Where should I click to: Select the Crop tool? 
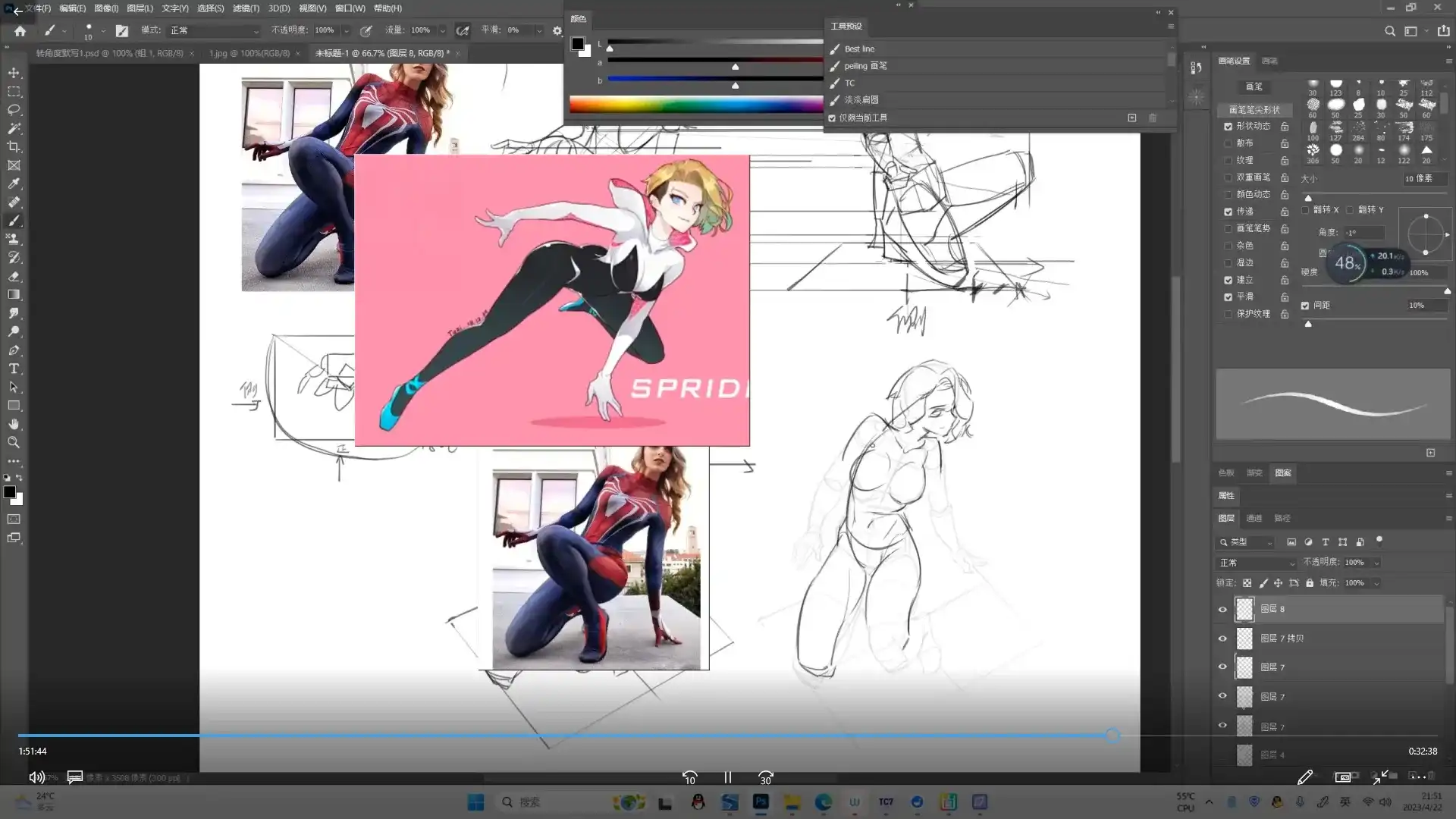(x=14, y=147)
